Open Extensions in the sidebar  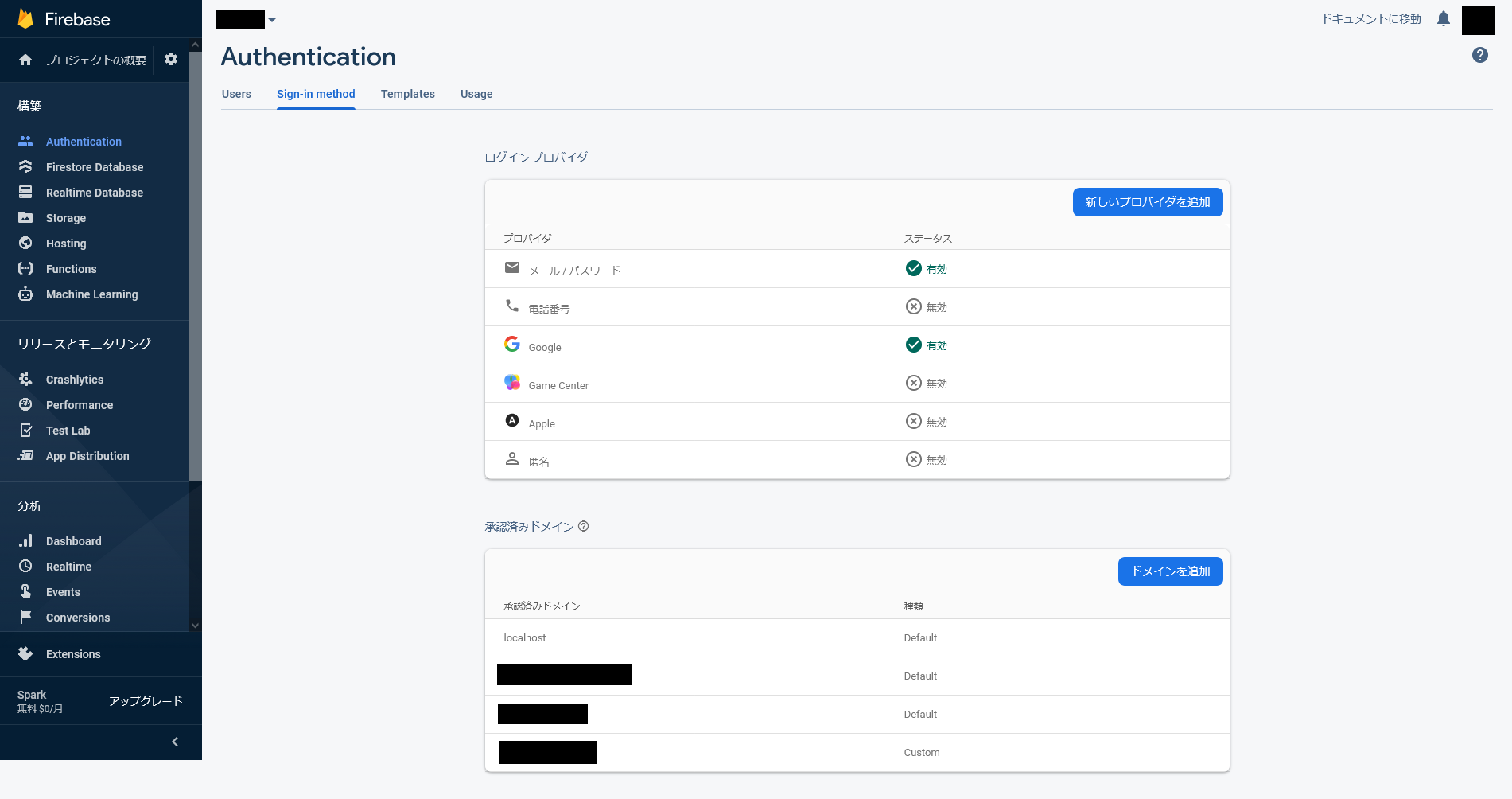pyautogui.click(x=72, y=654)
